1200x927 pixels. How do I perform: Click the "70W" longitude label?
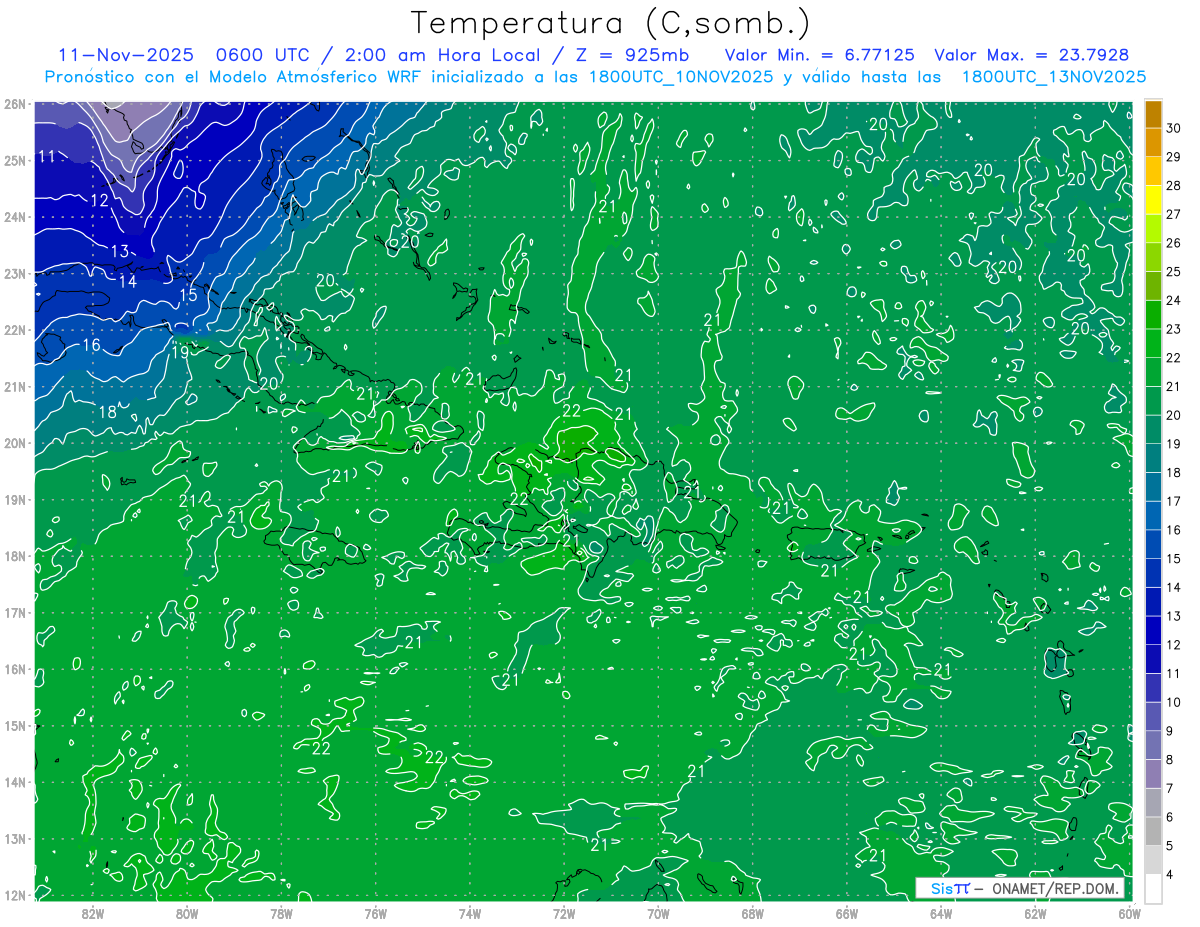click(658, 912)
